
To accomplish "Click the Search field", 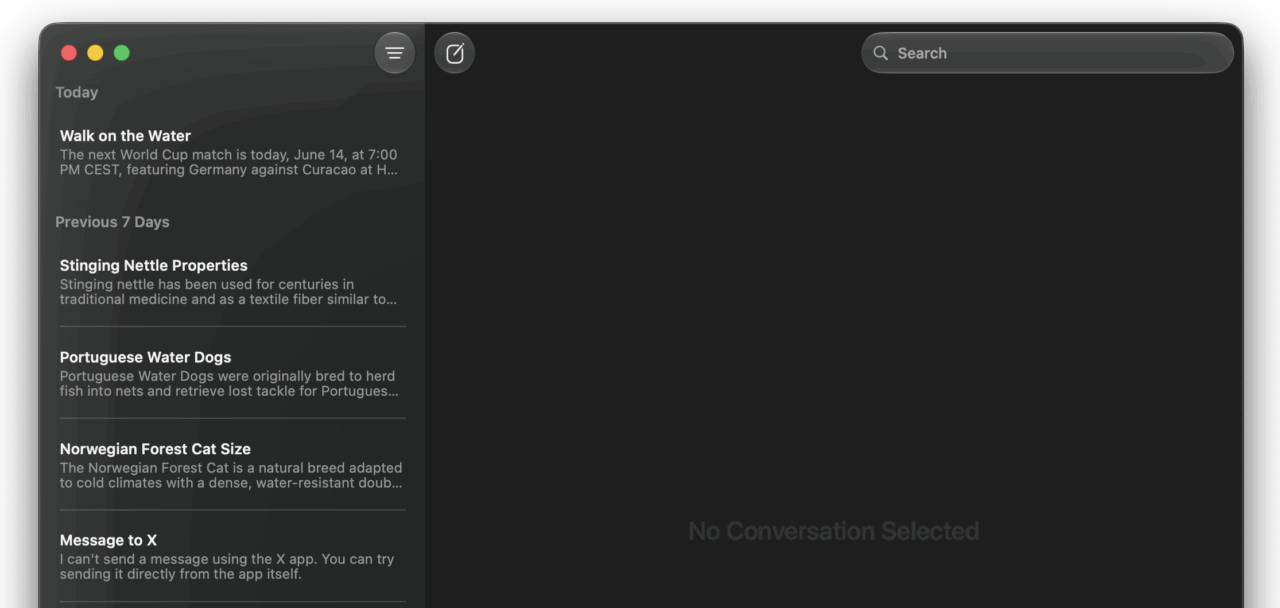I will click(1047, 53).
